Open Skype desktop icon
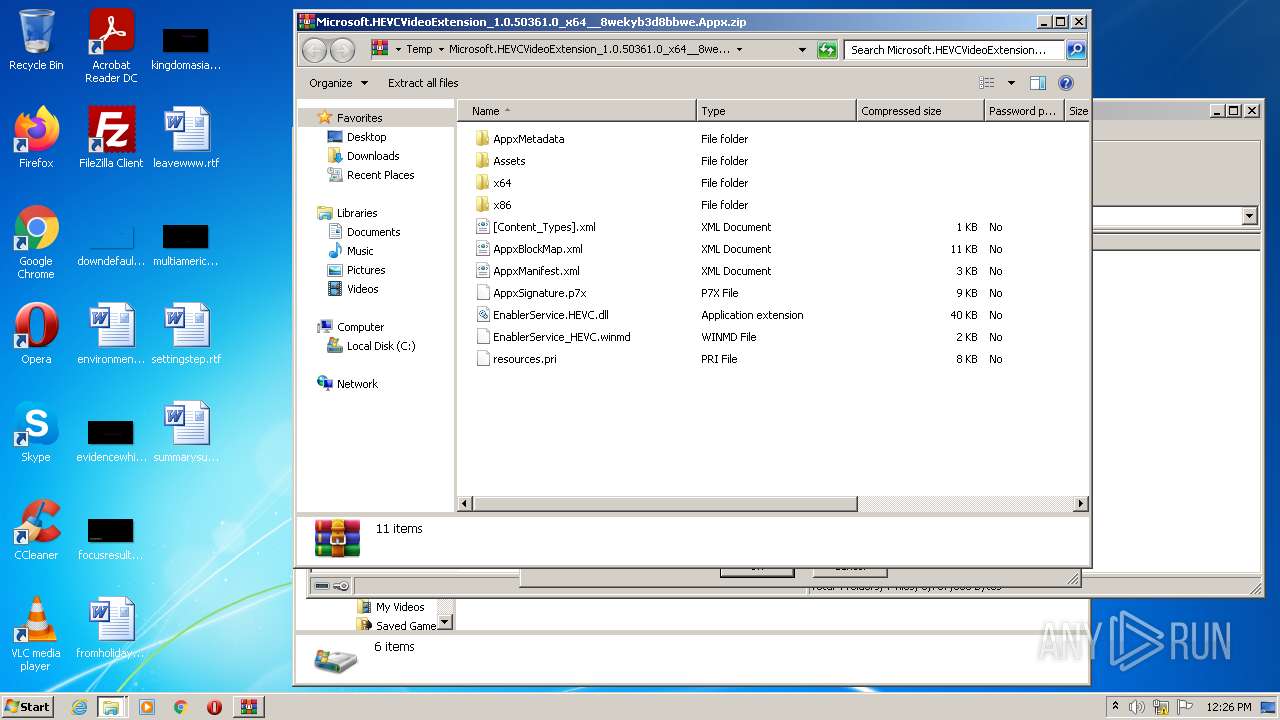Screen dimensions: 1280x720 (x=36, y=431)
